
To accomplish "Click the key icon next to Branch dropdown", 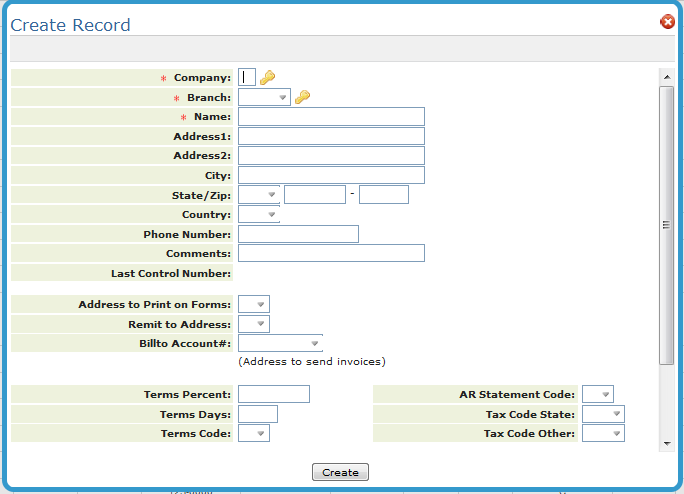I will [x=302, y=97].
